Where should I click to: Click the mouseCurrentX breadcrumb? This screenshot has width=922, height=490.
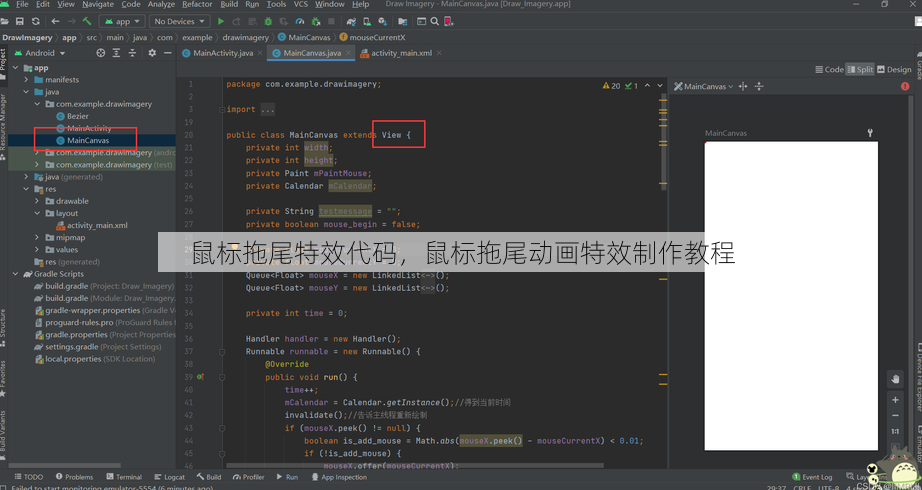[372, 37]
